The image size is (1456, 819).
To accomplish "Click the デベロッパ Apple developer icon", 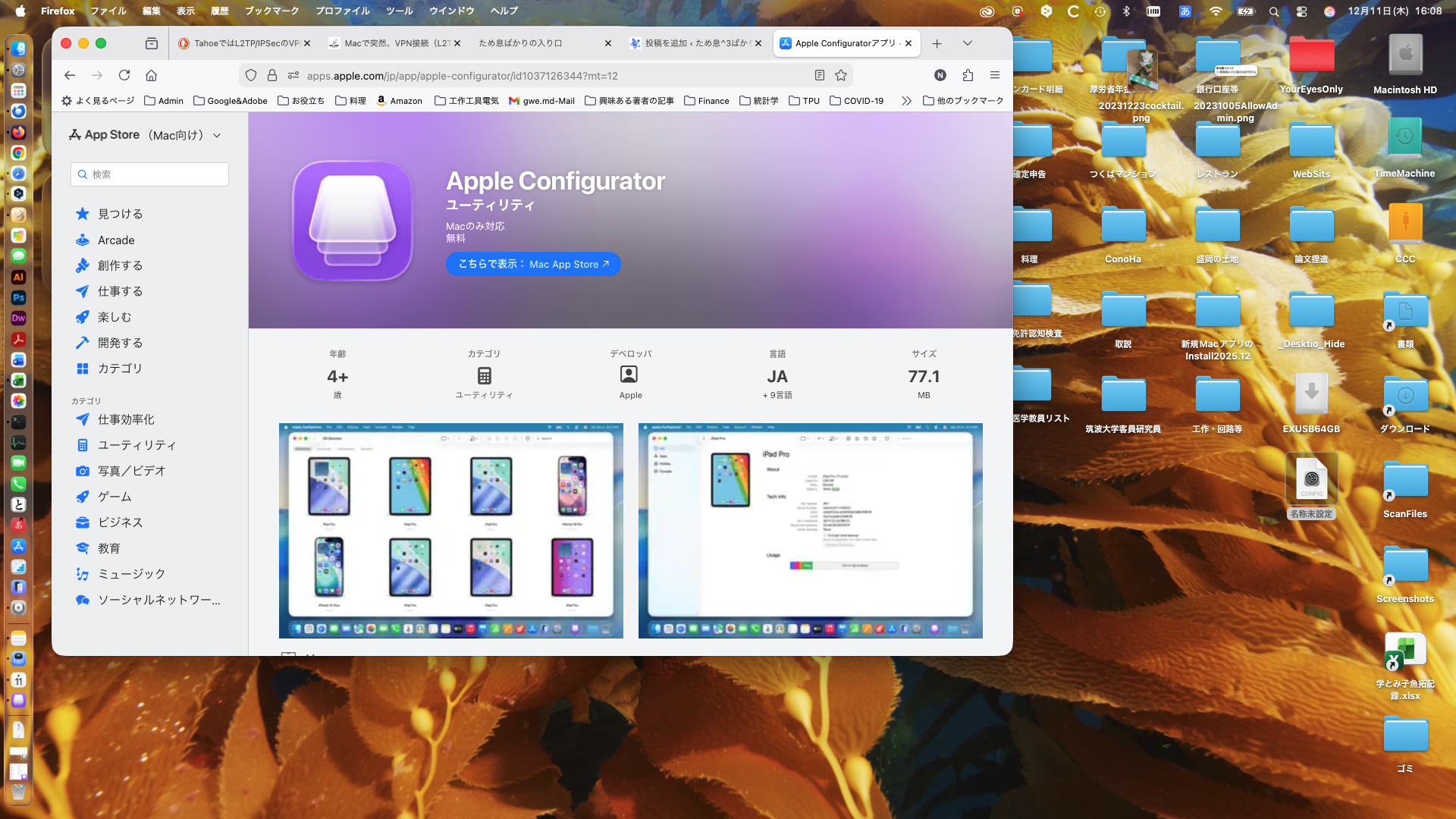I will click(629, 375).
